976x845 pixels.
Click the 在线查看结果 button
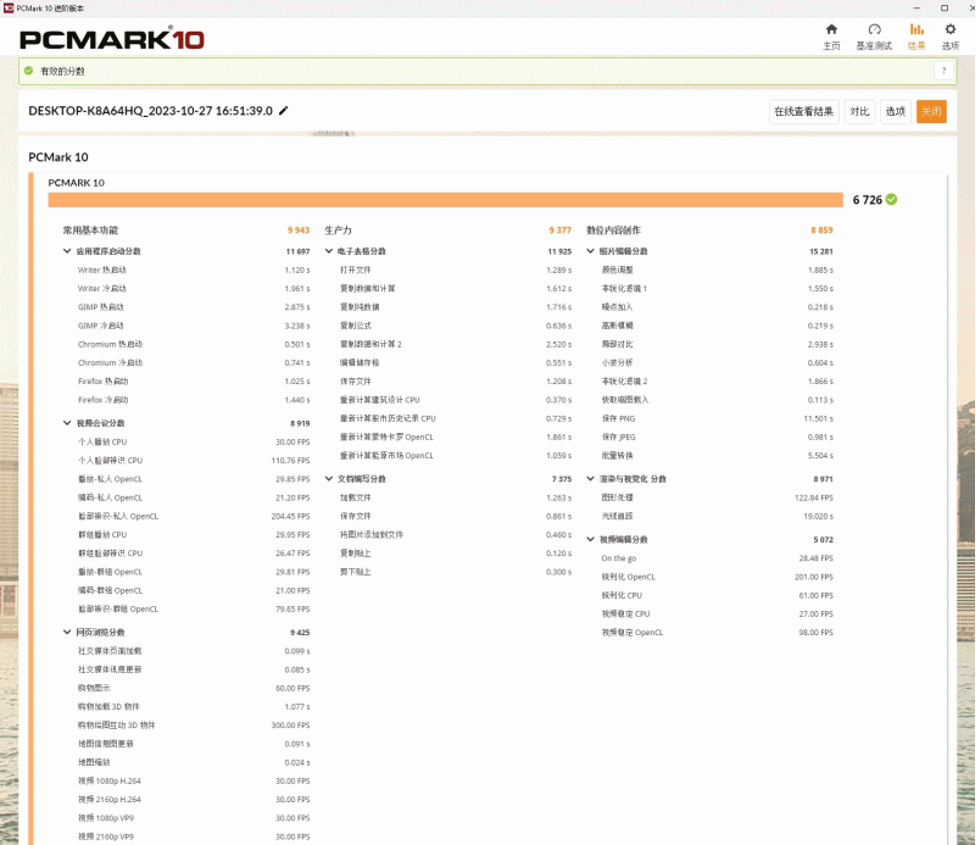(x=803, y=112)
